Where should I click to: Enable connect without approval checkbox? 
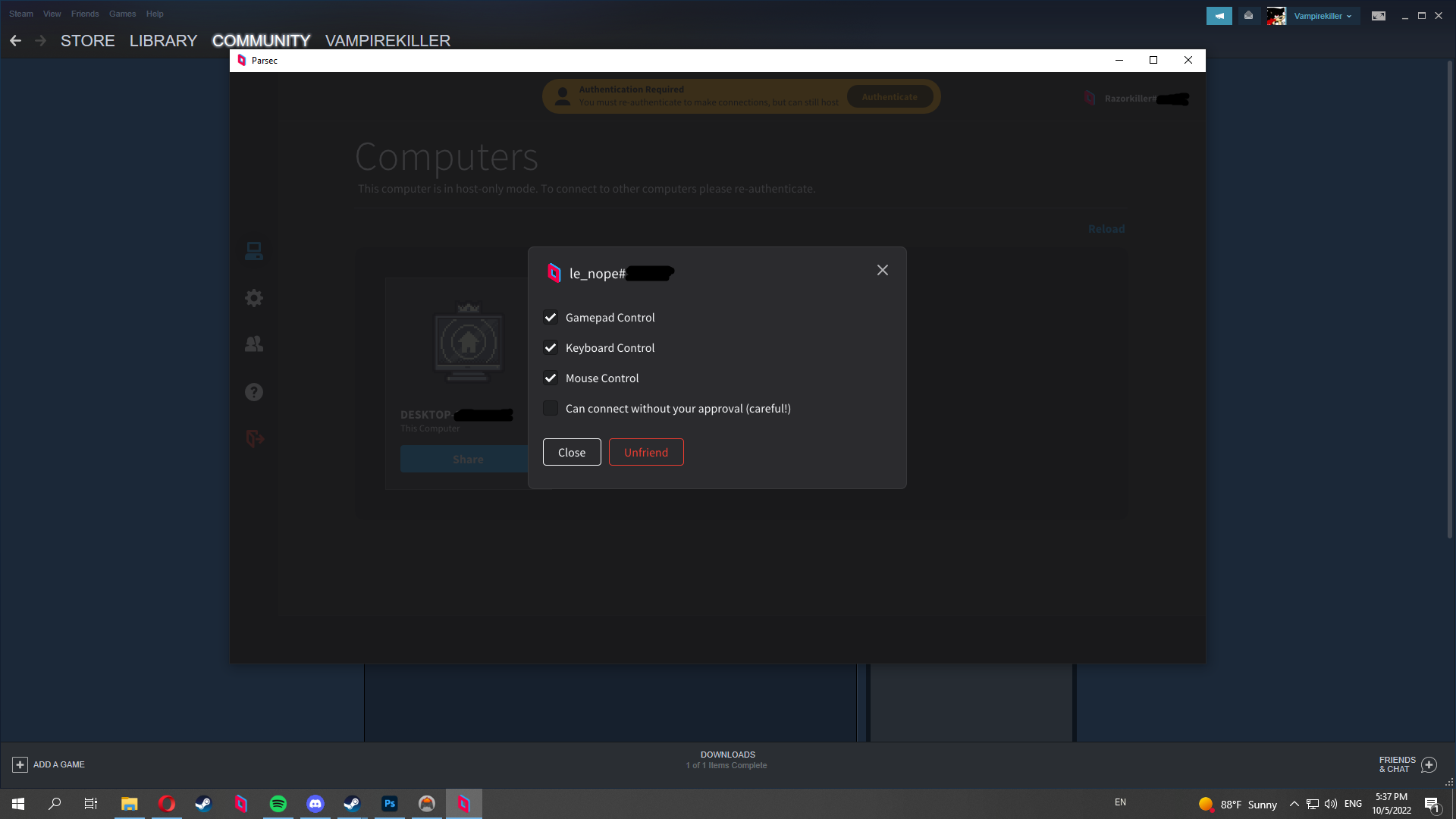click(x=551, y=409)
